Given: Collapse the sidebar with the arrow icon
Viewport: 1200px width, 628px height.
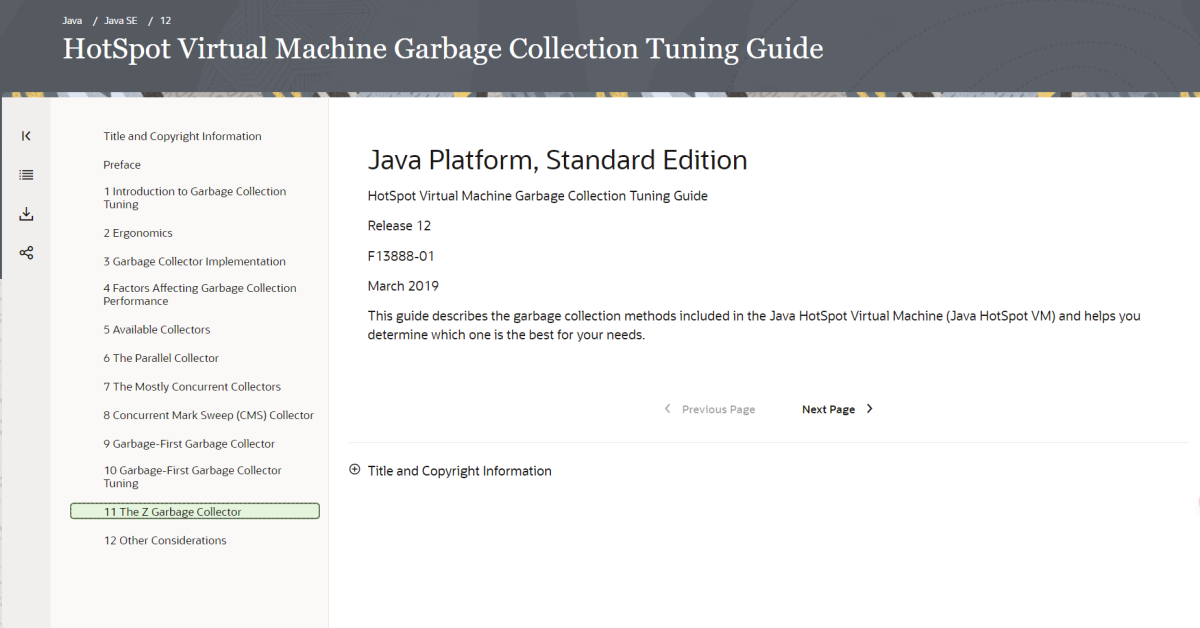Looking at the screenshot, I should (x=26, y=136).
